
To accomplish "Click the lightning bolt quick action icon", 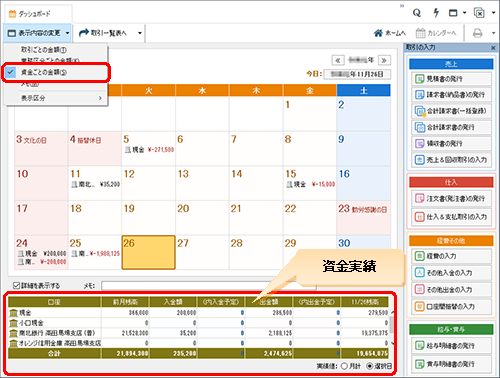I will tap(436, 13).
